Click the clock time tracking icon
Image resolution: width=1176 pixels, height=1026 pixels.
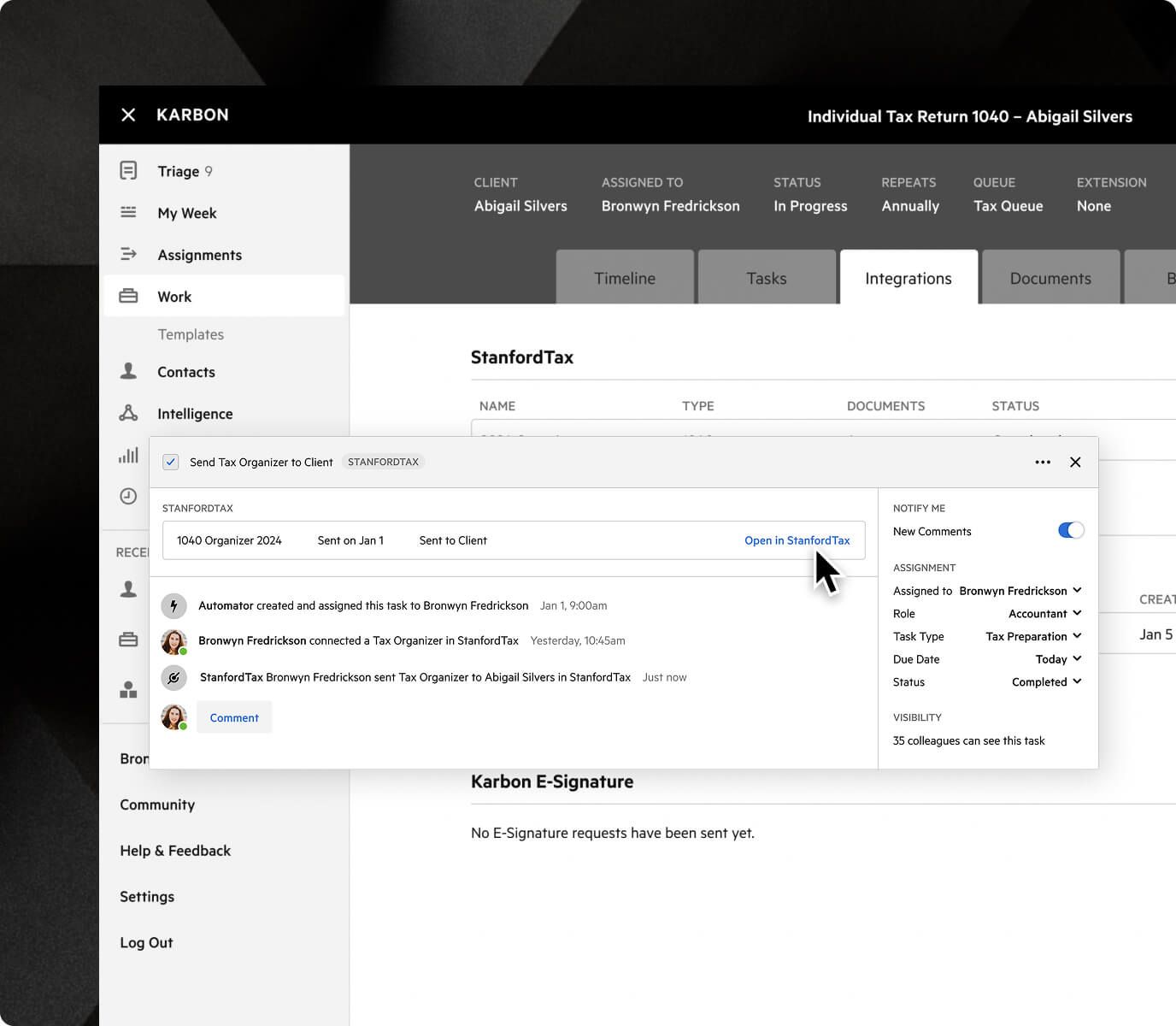[128, 496]
